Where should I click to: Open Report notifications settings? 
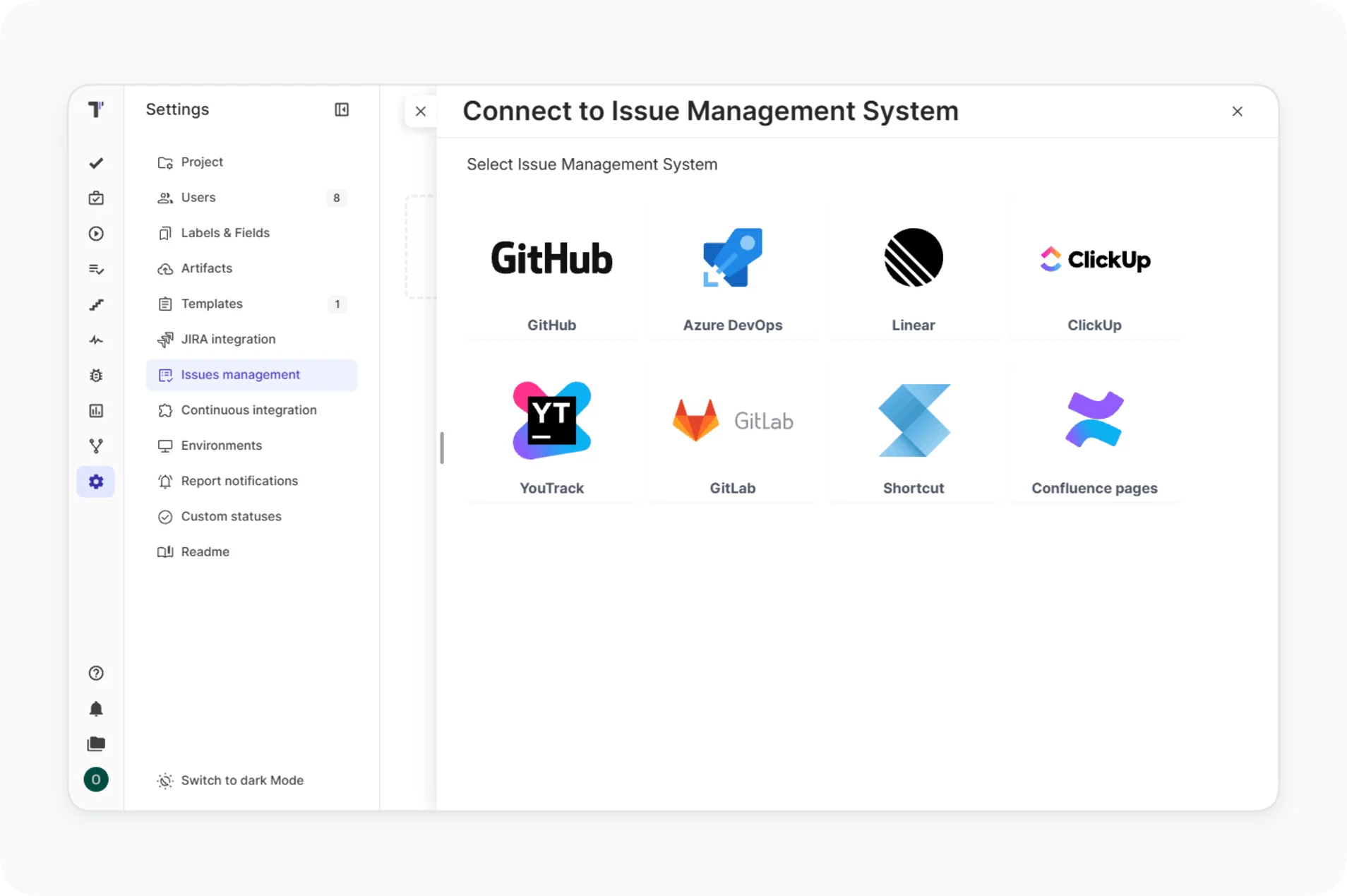coord(251,481)
